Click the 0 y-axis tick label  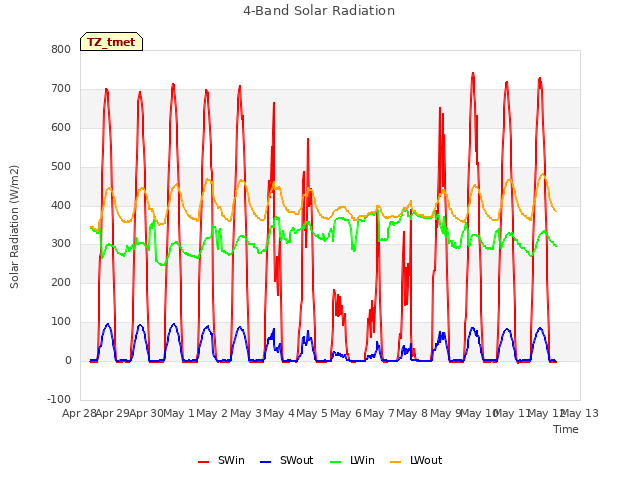[x=68, y=360]
